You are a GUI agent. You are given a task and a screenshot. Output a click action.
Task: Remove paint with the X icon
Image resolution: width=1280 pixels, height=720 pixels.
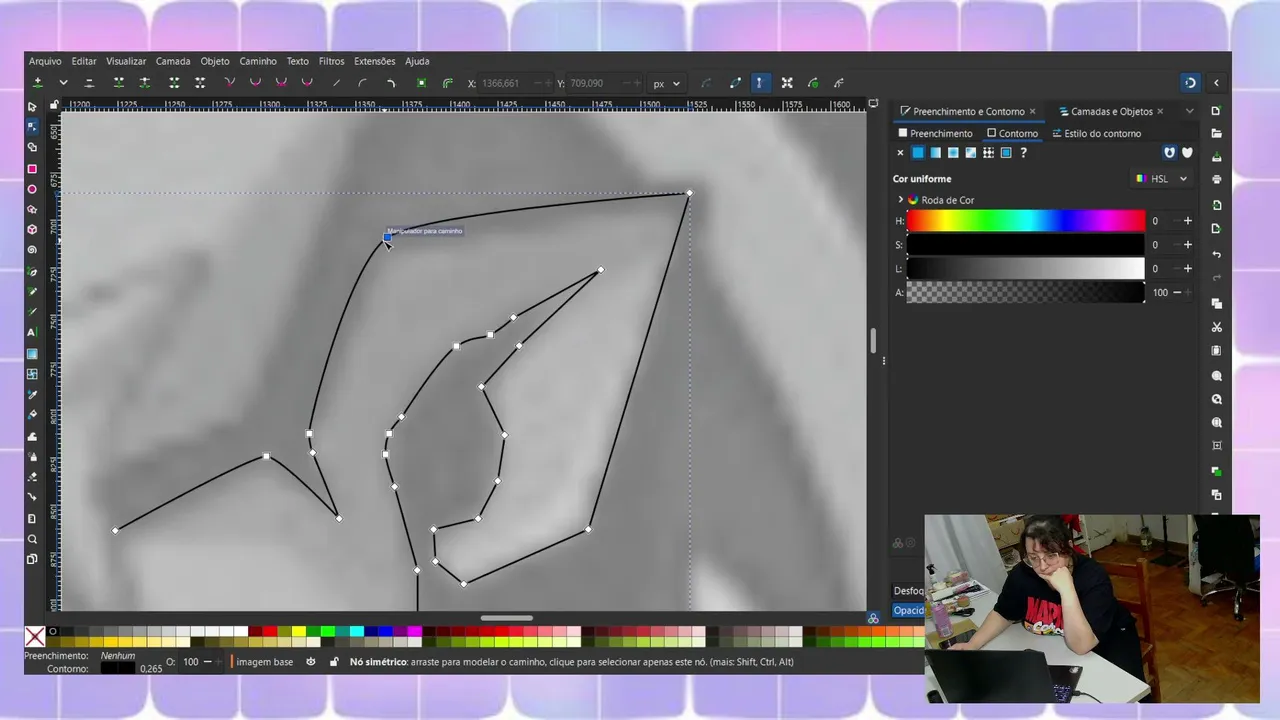(x=900, y=153)
